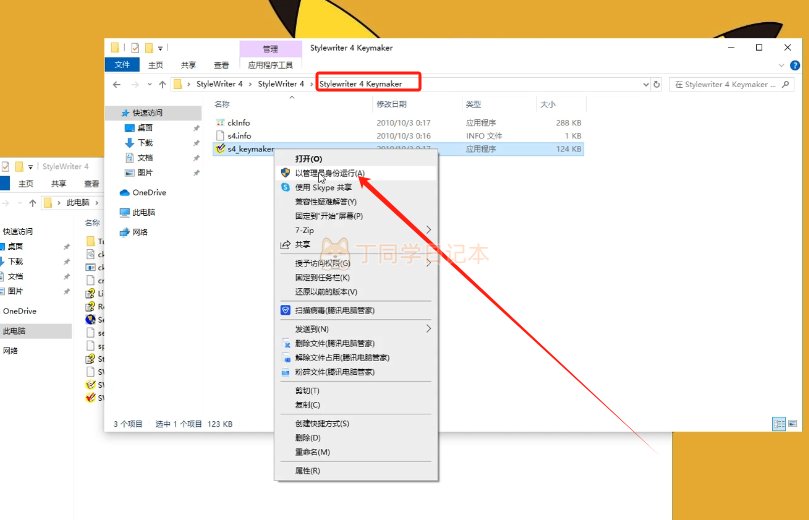Choose 创建快捷方式(S) in context menu

point(356,424)
